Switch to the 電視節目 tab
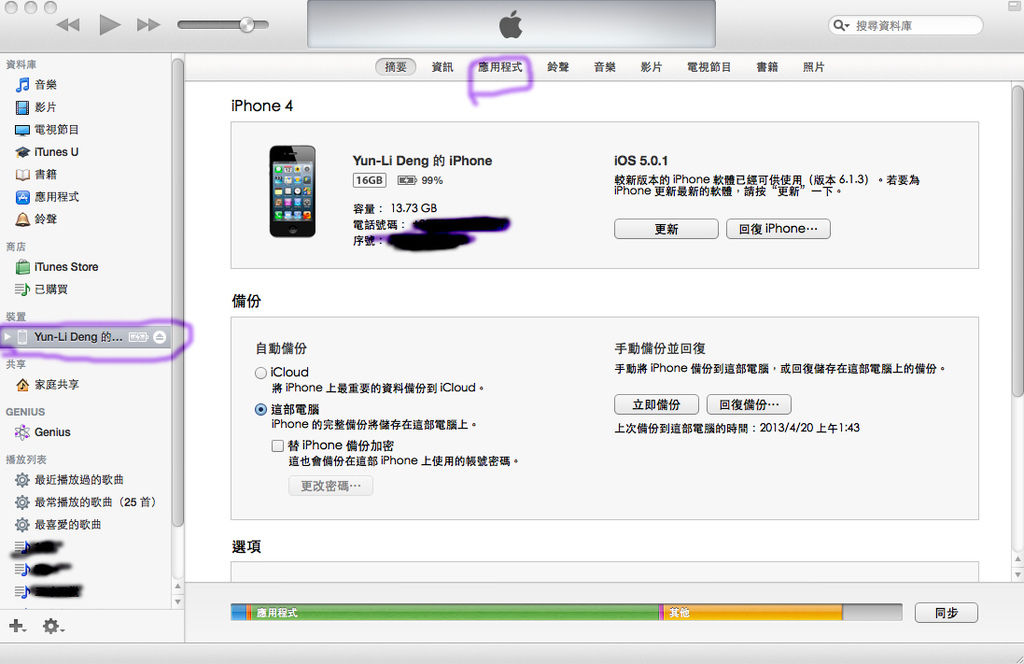Screen dimensions: 1024x664 click(709, 67)
